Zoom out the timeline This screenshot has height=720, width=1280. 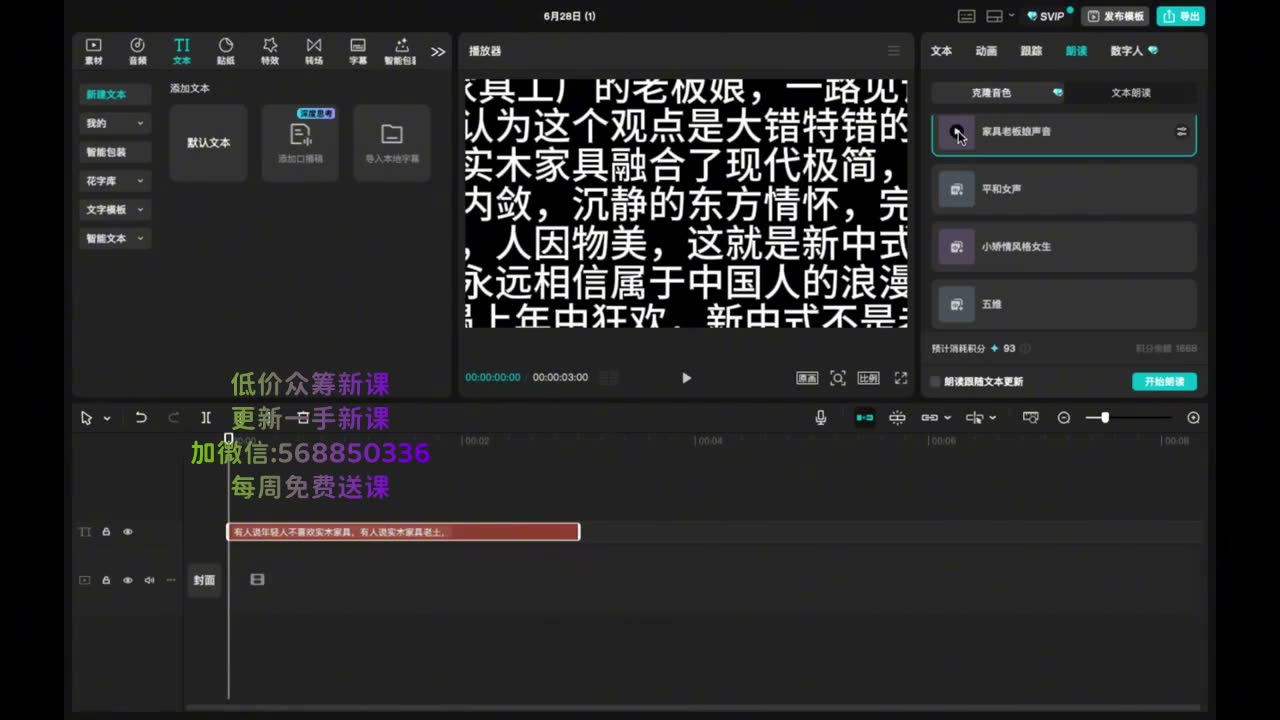tap(1064, 418)
